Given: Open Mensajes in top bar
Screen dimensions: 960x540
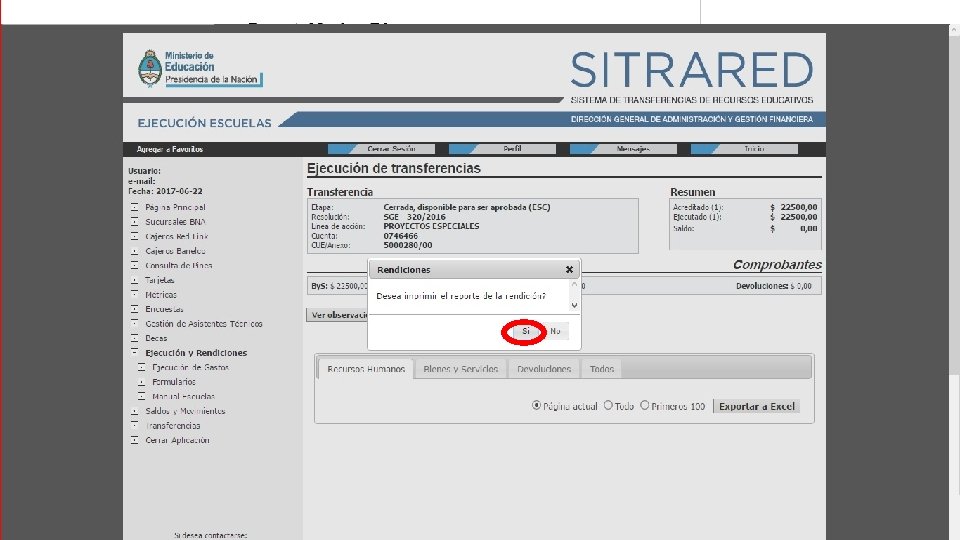Looking at the screenshot, I should (623, 149).
